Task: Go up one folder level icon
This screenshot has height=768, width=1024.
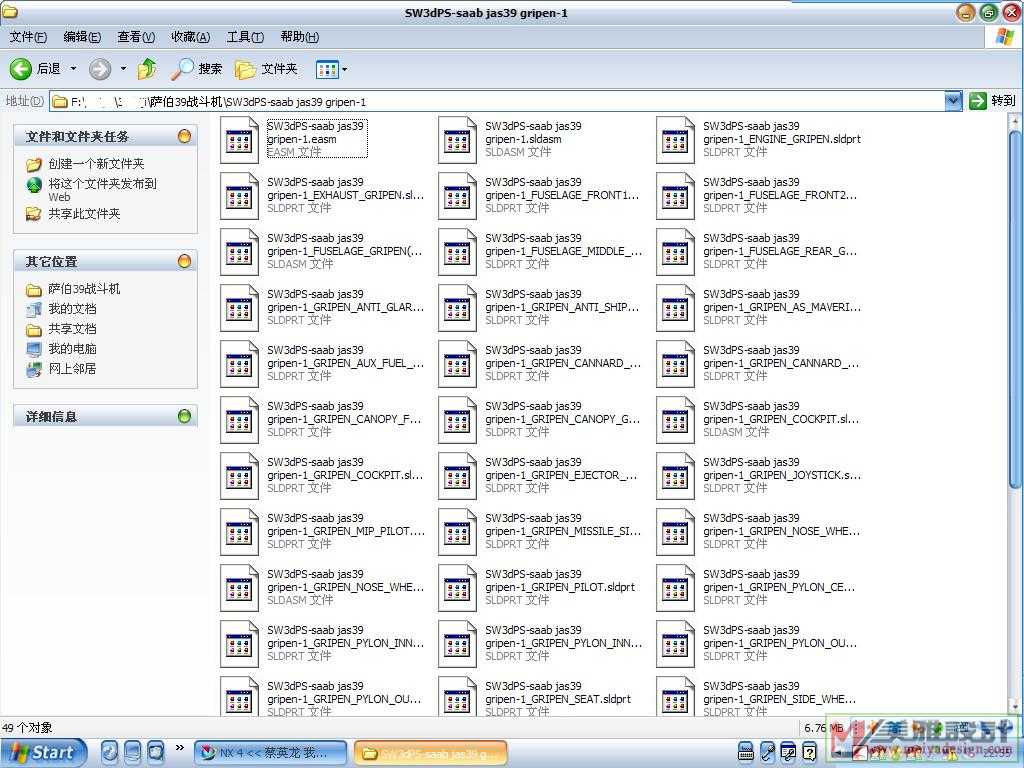Action: click(148, 69)
